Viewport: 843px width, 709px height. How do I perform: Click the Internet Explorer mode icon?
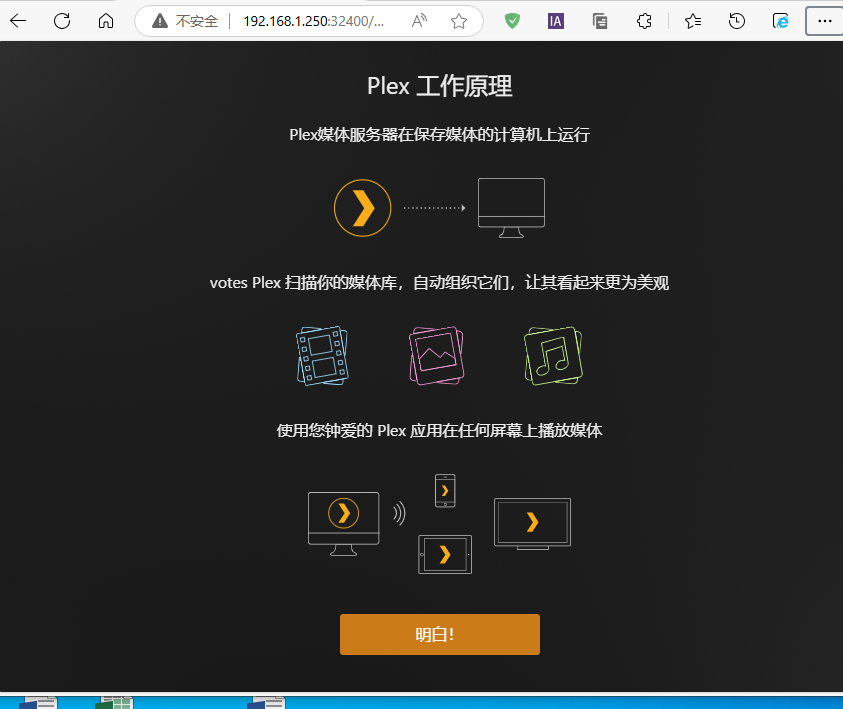781,21
